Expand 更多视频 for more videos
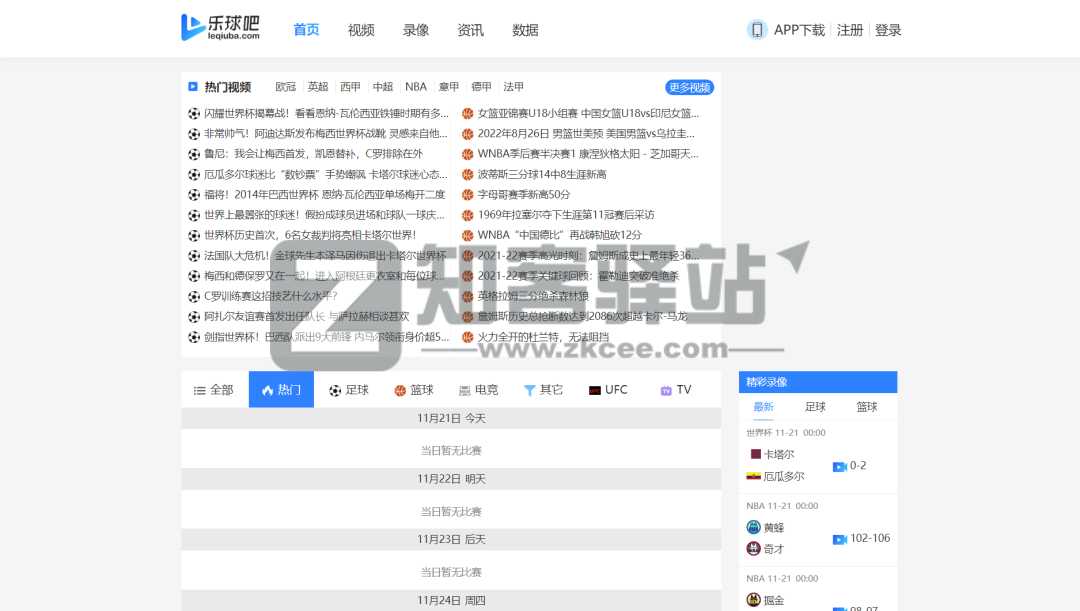 (x=688, y=88)
